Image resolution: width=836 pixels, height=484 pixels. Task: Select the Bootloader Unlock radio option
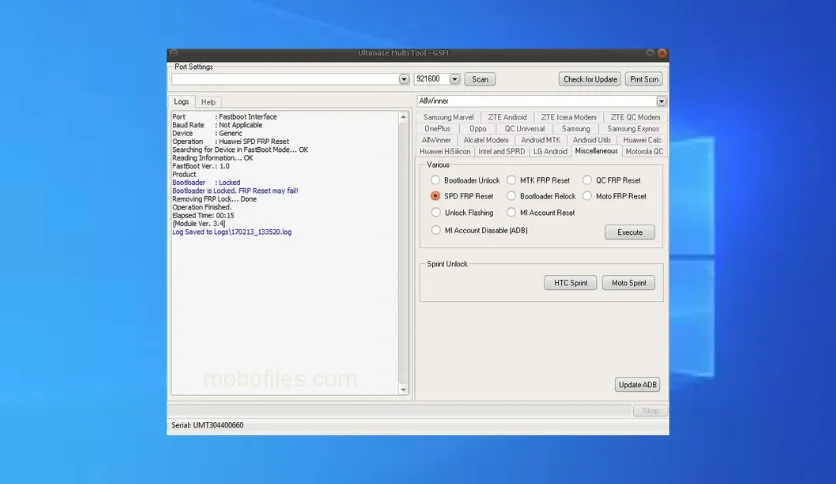coord(436,180)
